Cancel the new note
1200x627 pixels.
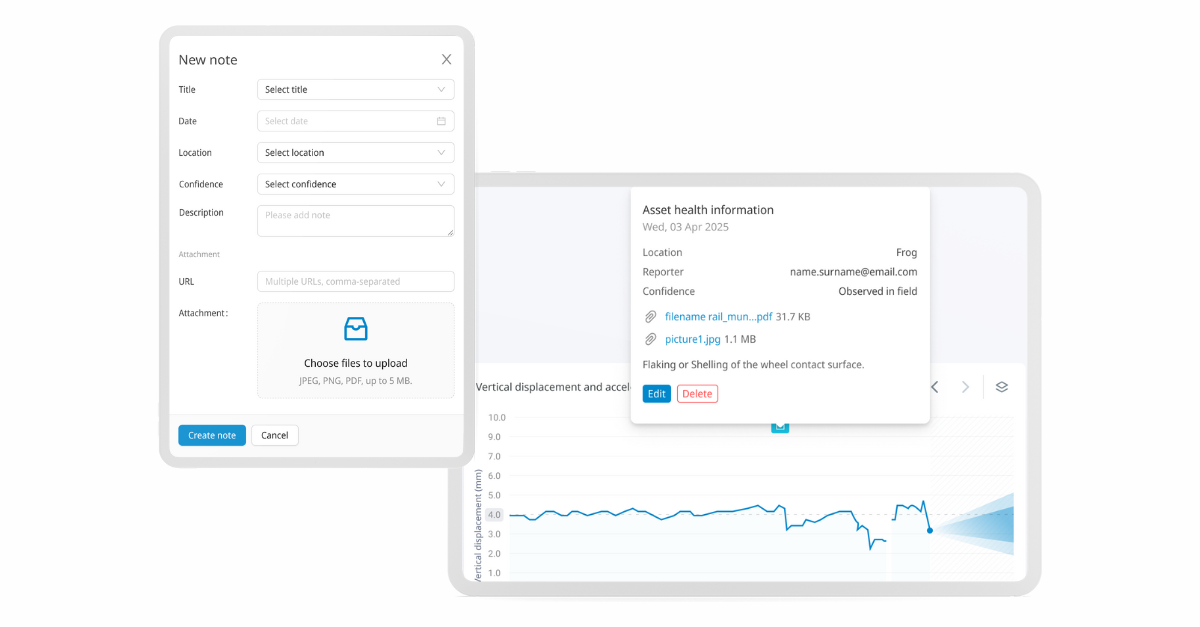[274, 435]
